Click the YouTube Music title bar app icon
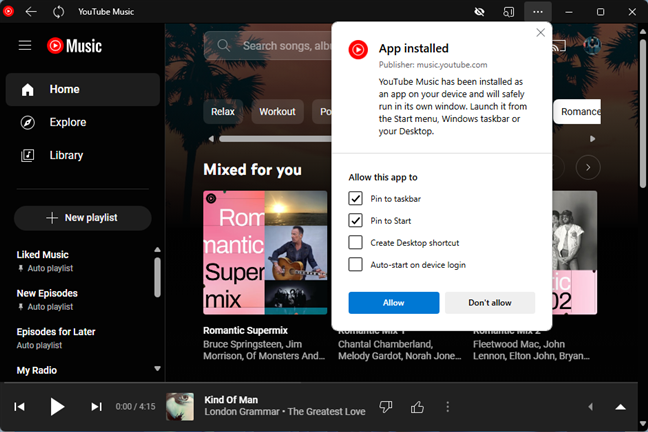Image resolution: width=648 pixels, height=432 pixels. point(8,12)
